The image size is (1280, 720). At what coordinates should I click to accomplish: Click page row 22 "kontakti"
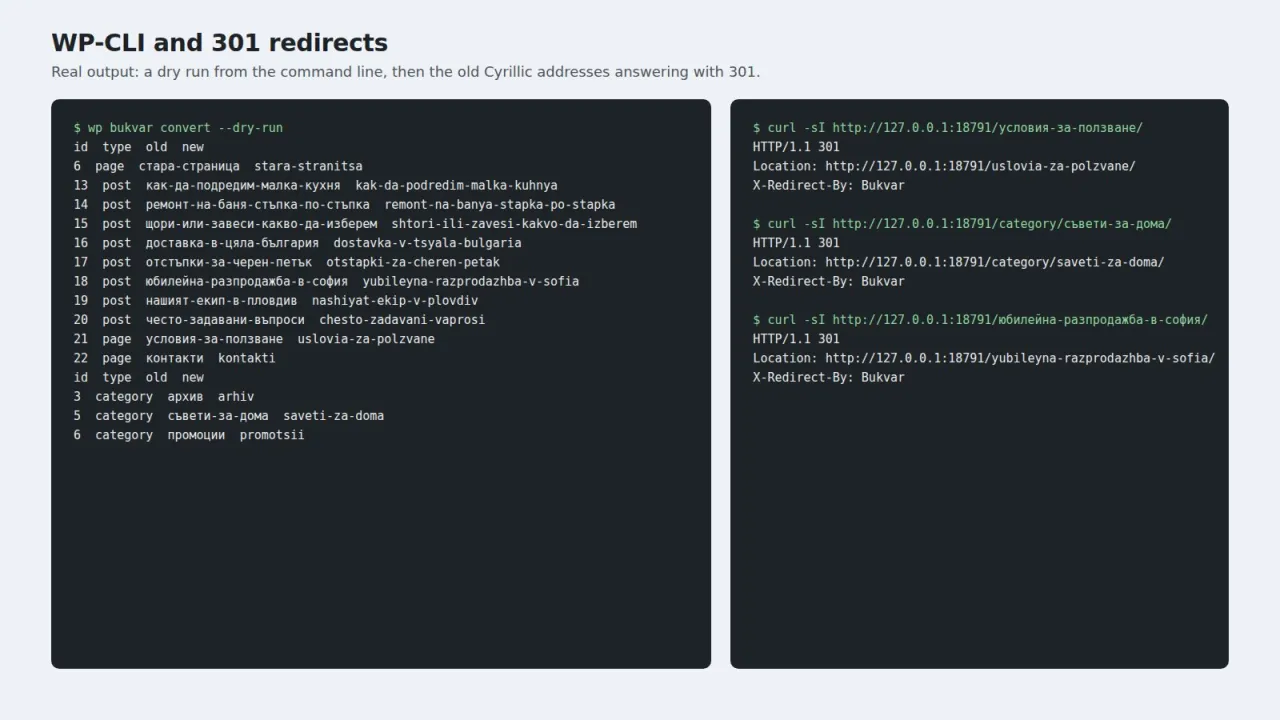pos(174,358)
